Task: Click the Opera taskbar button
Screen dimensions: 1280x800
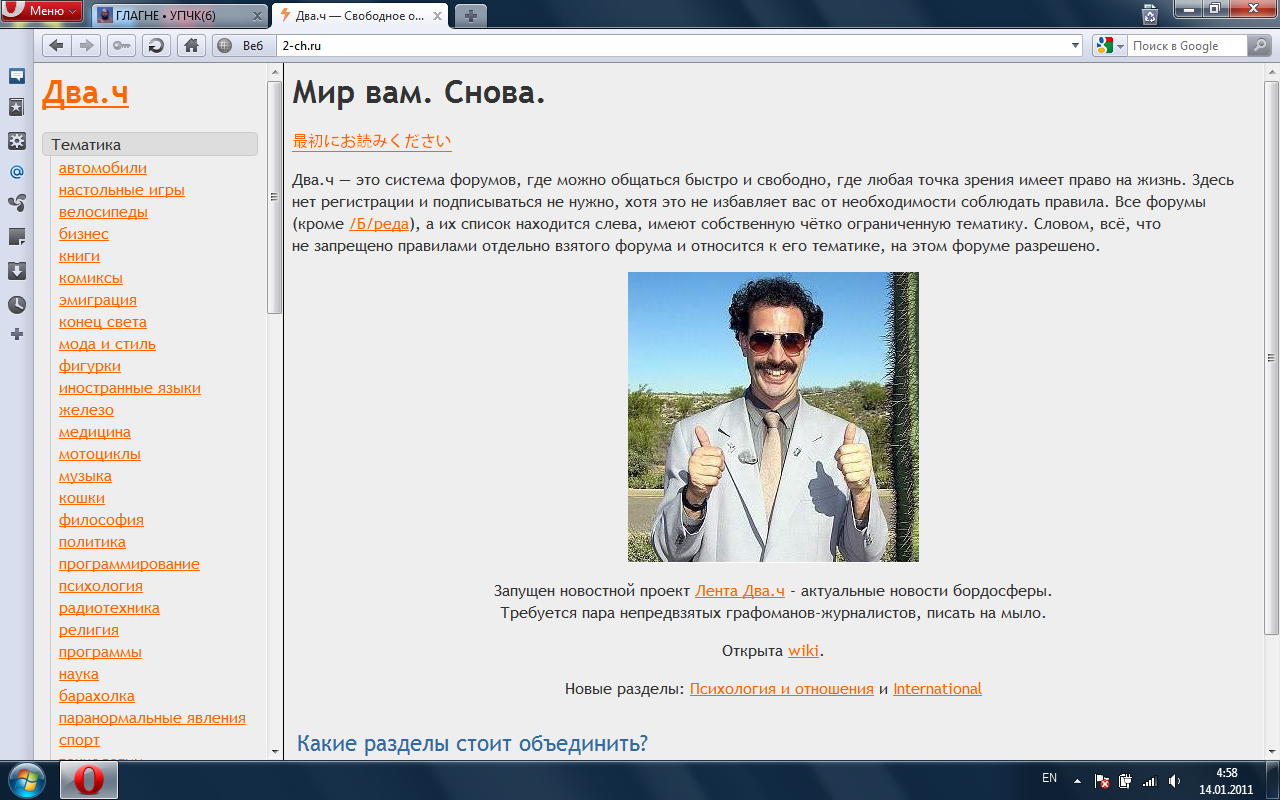Action: point(88,780)
